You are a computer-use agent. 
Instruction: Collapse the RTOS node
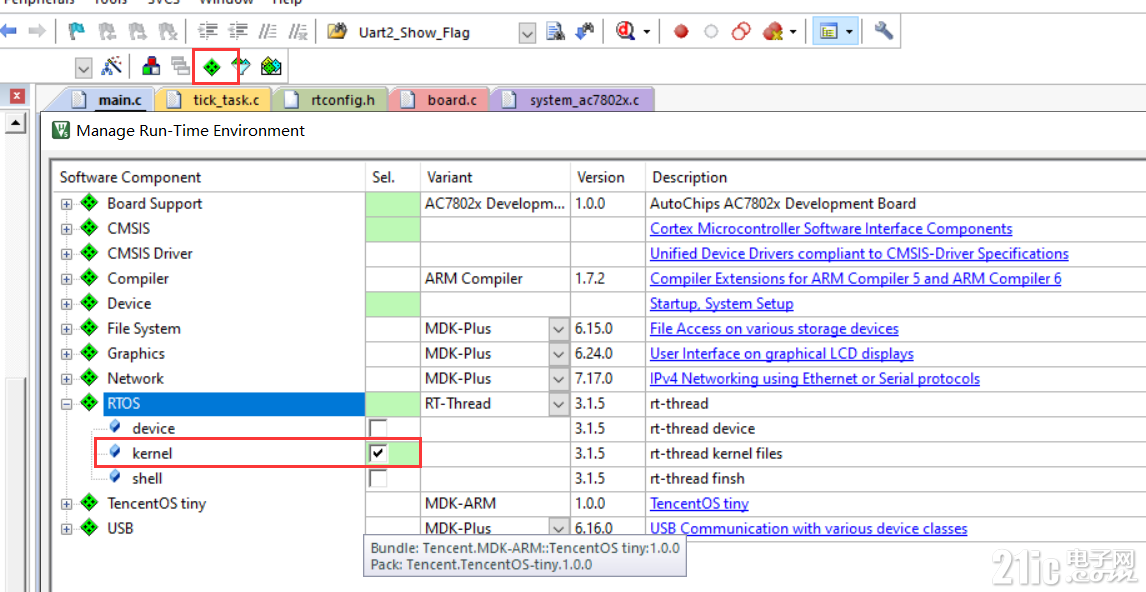click(x=67, y=404)
